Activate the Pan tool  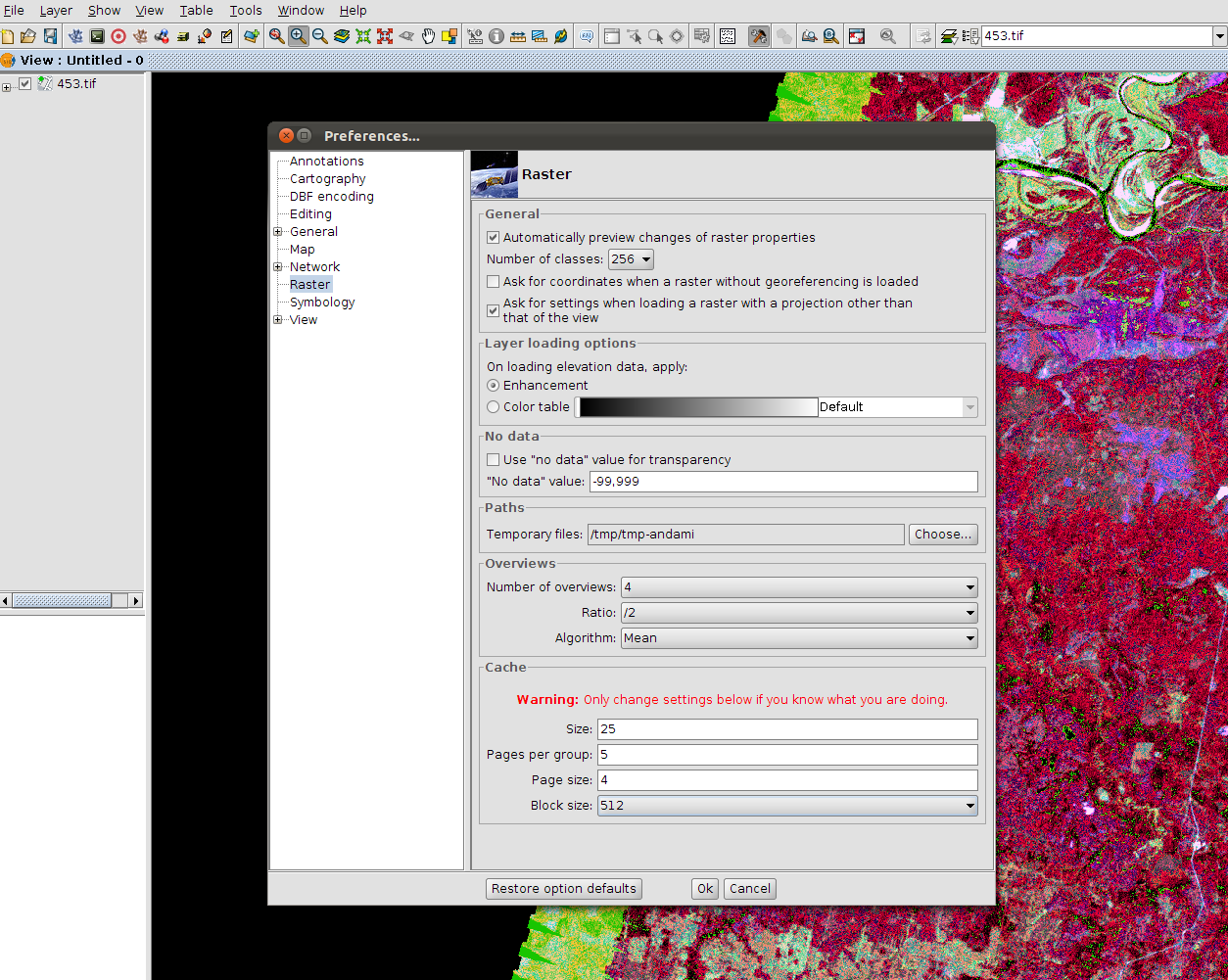pyautogui.click(x=428, y=35)
